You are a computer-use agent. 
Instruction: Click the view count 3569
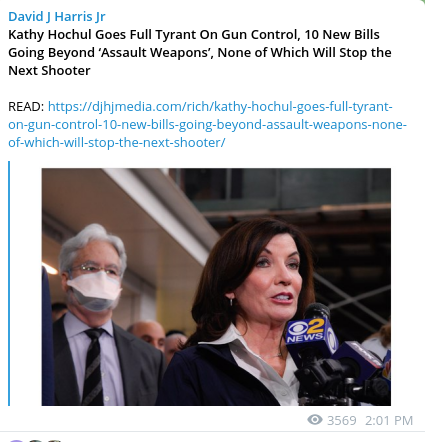click(x=342, y=420)
